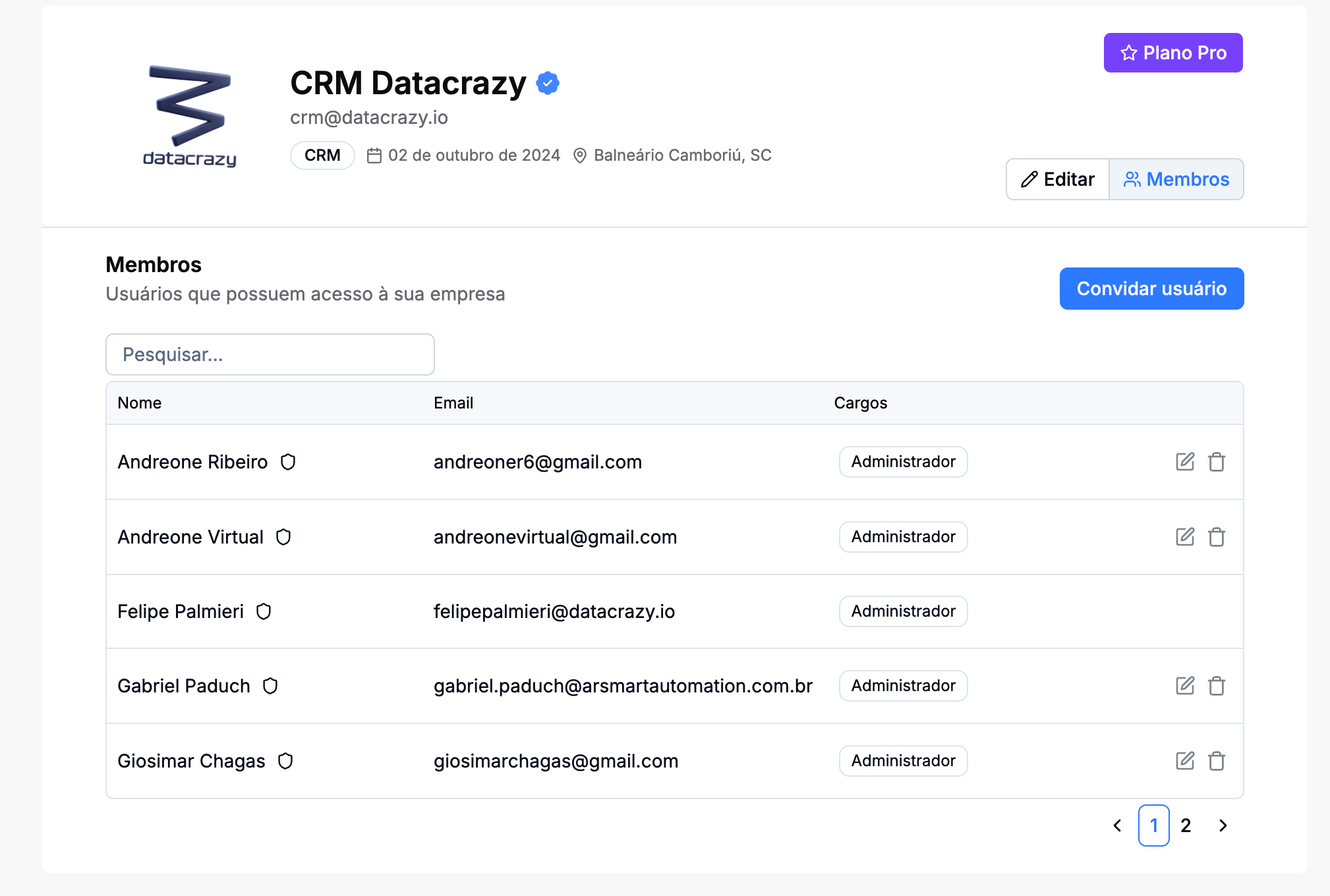Focus the Pesquisar search field
This screenshot has width=1330, height=896.
(270, 354)
